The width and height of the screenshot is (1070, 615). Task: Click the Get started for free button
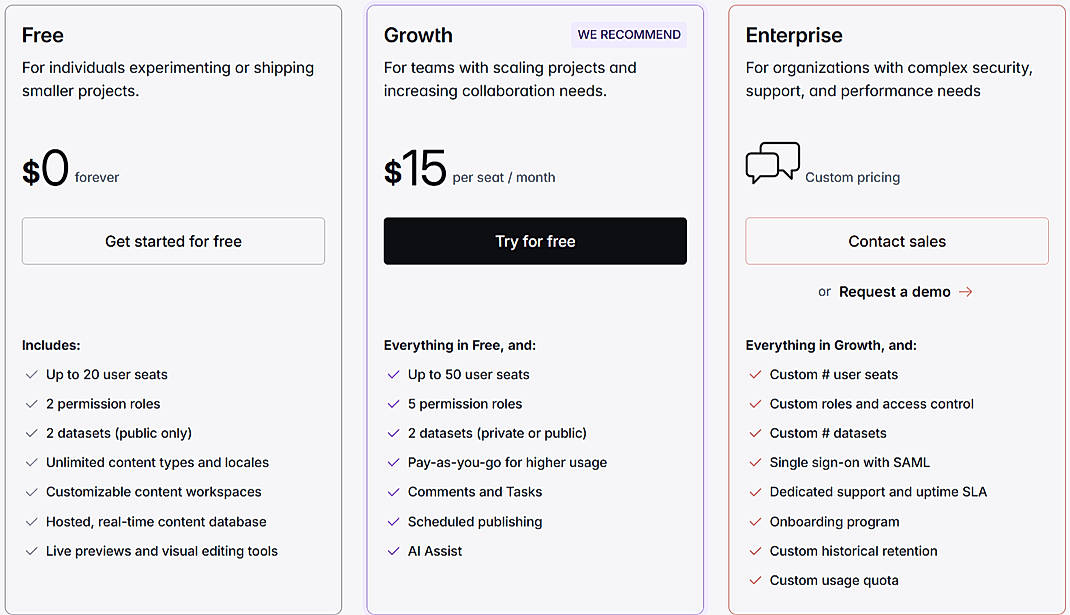point(172,241)
